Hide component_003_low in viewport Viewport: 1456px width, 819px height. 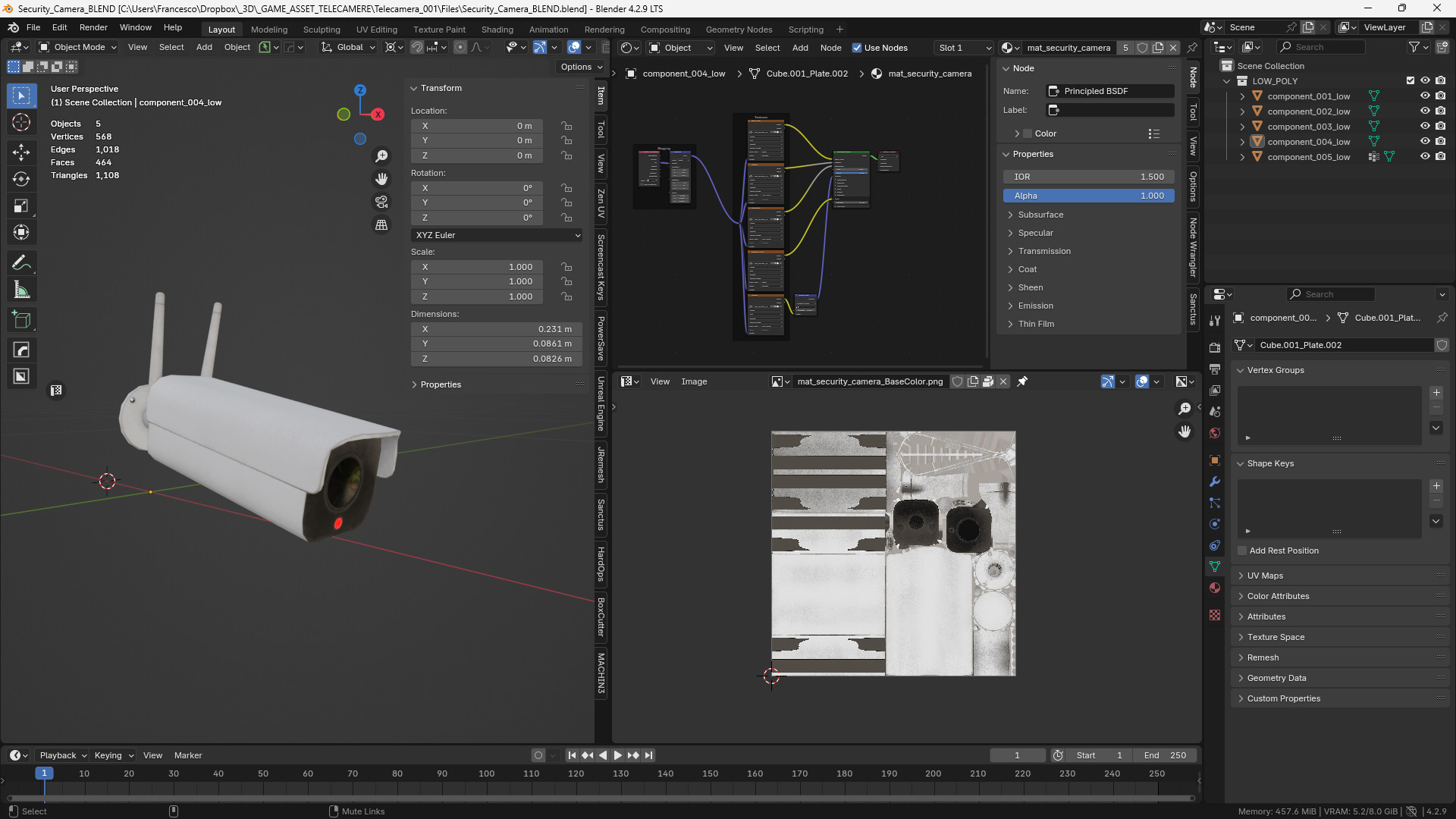(1425, 126)
